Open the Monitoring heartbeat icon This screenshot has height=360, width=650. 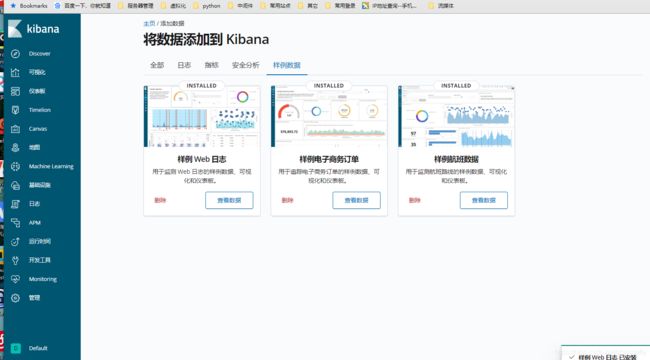click(15, 279)
